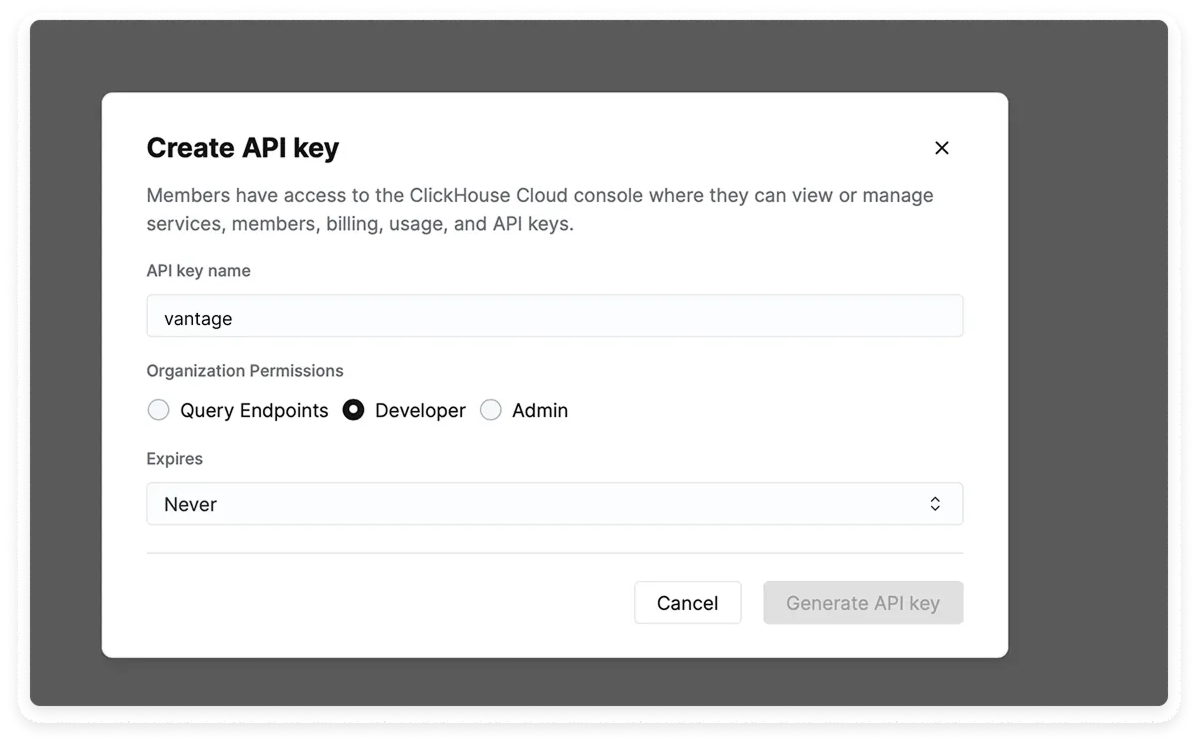Screen dimensions: 1198x746
Task: Select the Query Endpoints permission
Action: click(x=158, y=410)
